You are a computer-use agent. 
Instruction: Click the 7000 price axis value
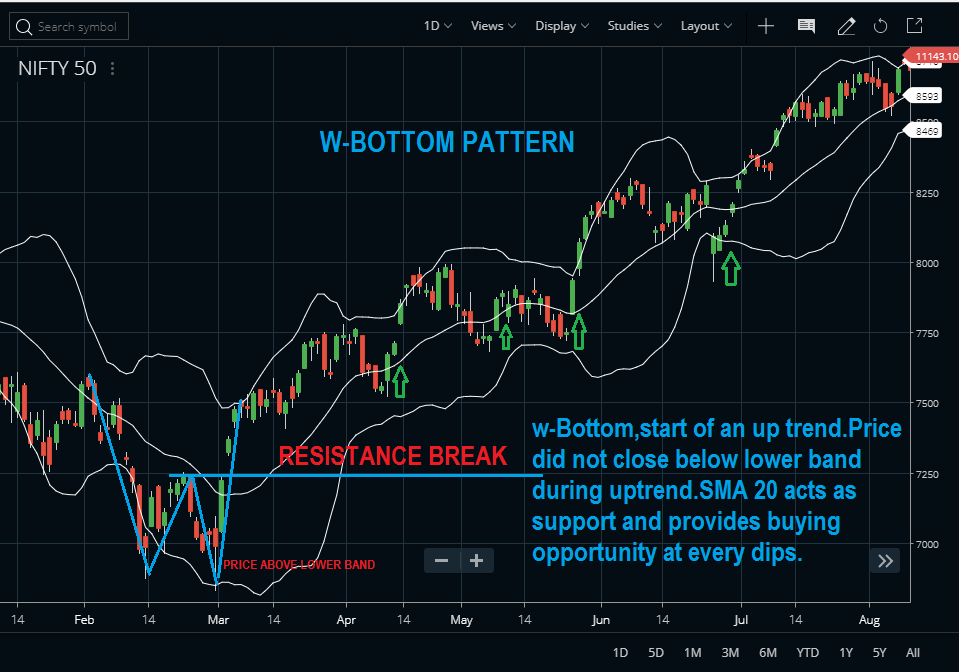coord(927,544)
